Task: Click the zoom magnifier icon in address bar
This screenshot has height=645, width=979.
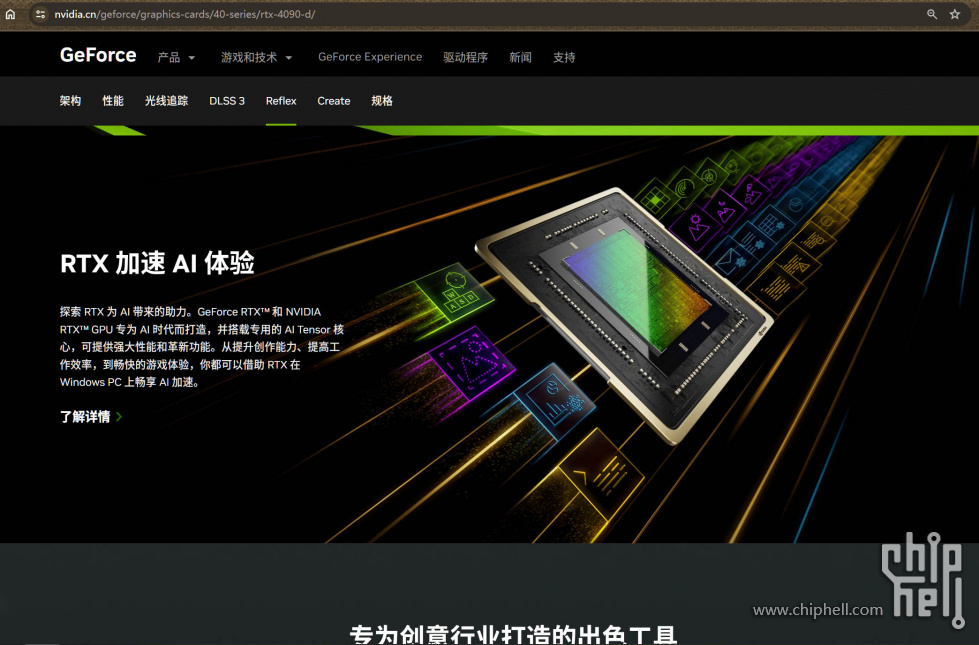Action: pyautogui.click(x=932, y=14)
